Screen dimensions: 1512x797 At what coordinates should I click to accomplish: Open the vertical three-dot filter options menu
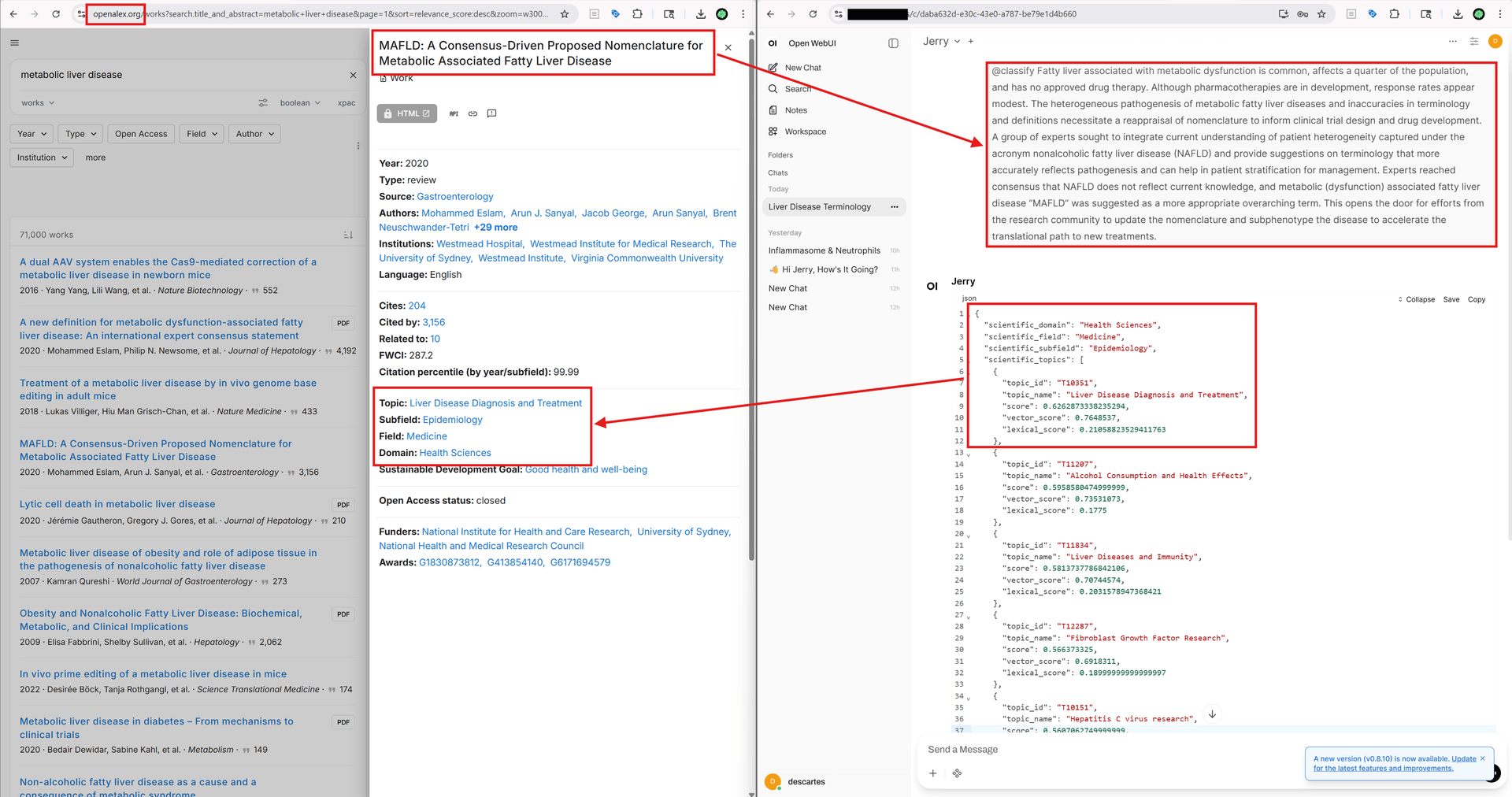[358, 146]
